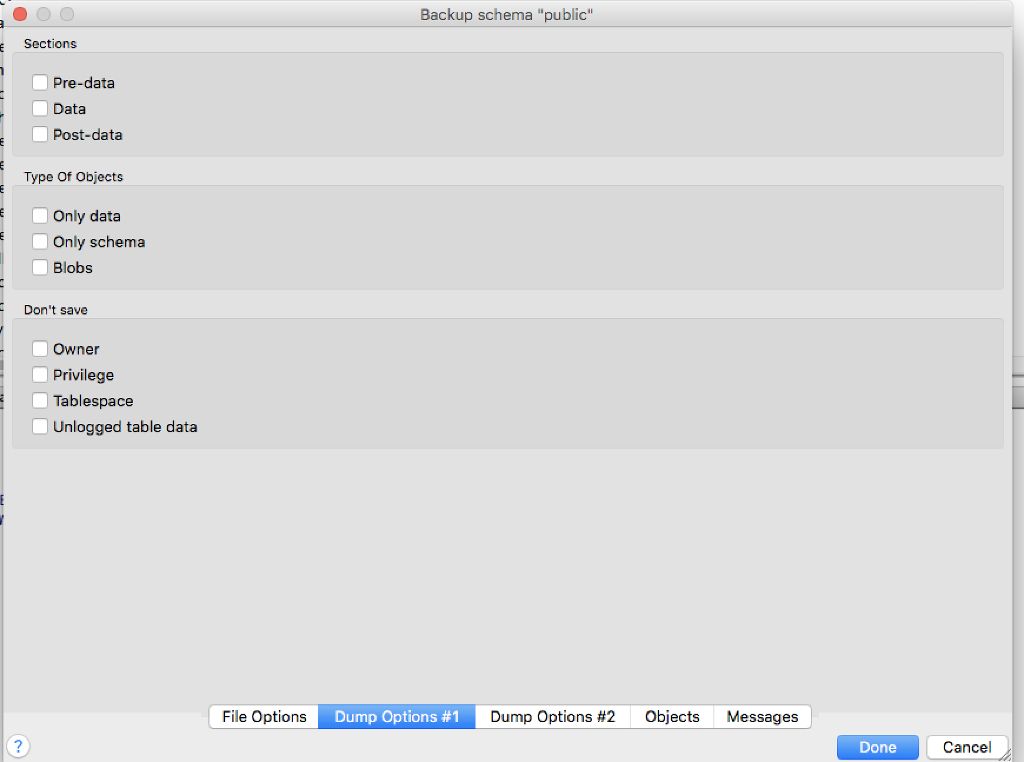
Task: Check the Only data option
Action: 39,215
